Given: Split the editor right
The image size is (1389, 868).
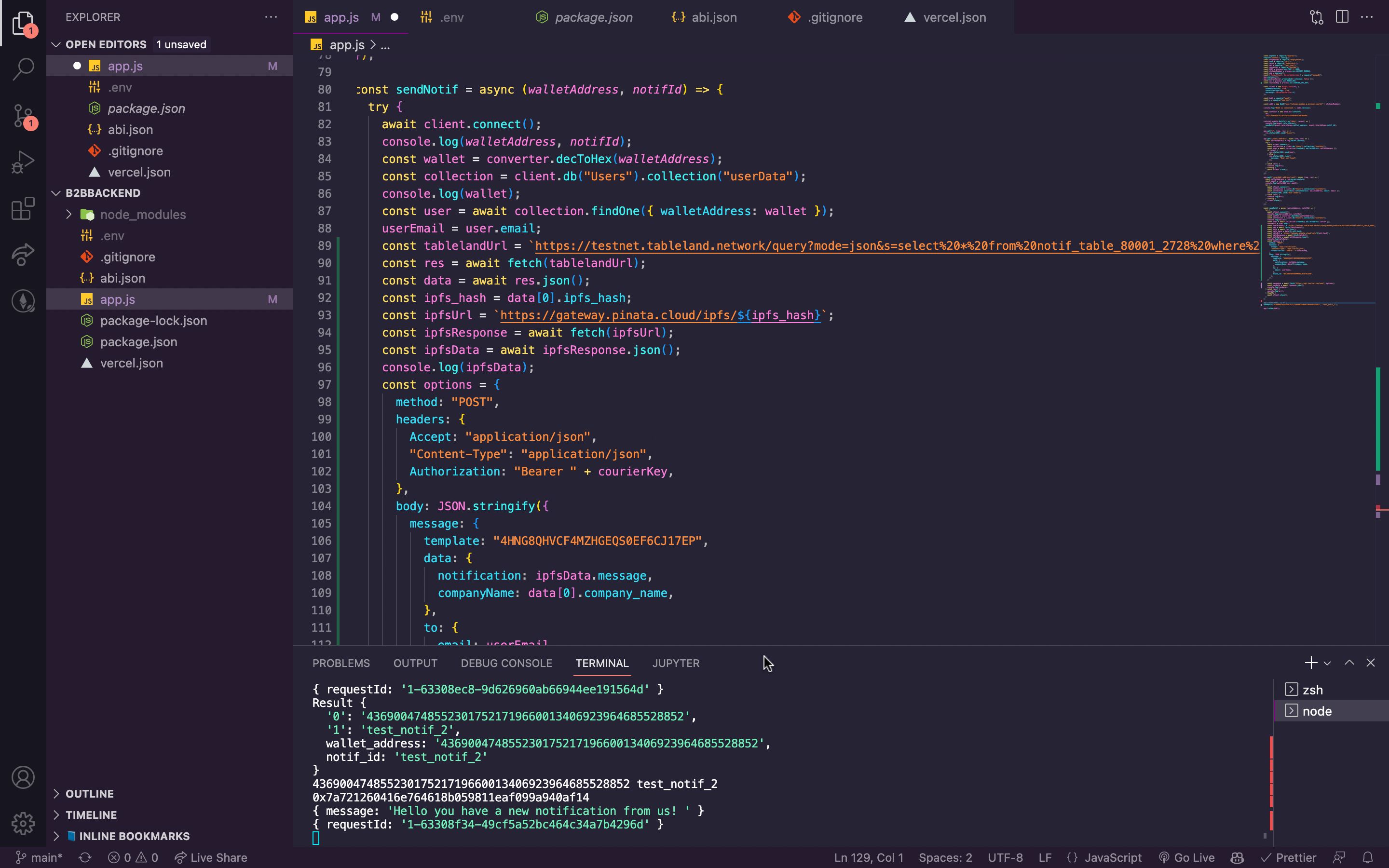Looking at the screenshot, I should pyautogui.click(x=1342, y=17).
